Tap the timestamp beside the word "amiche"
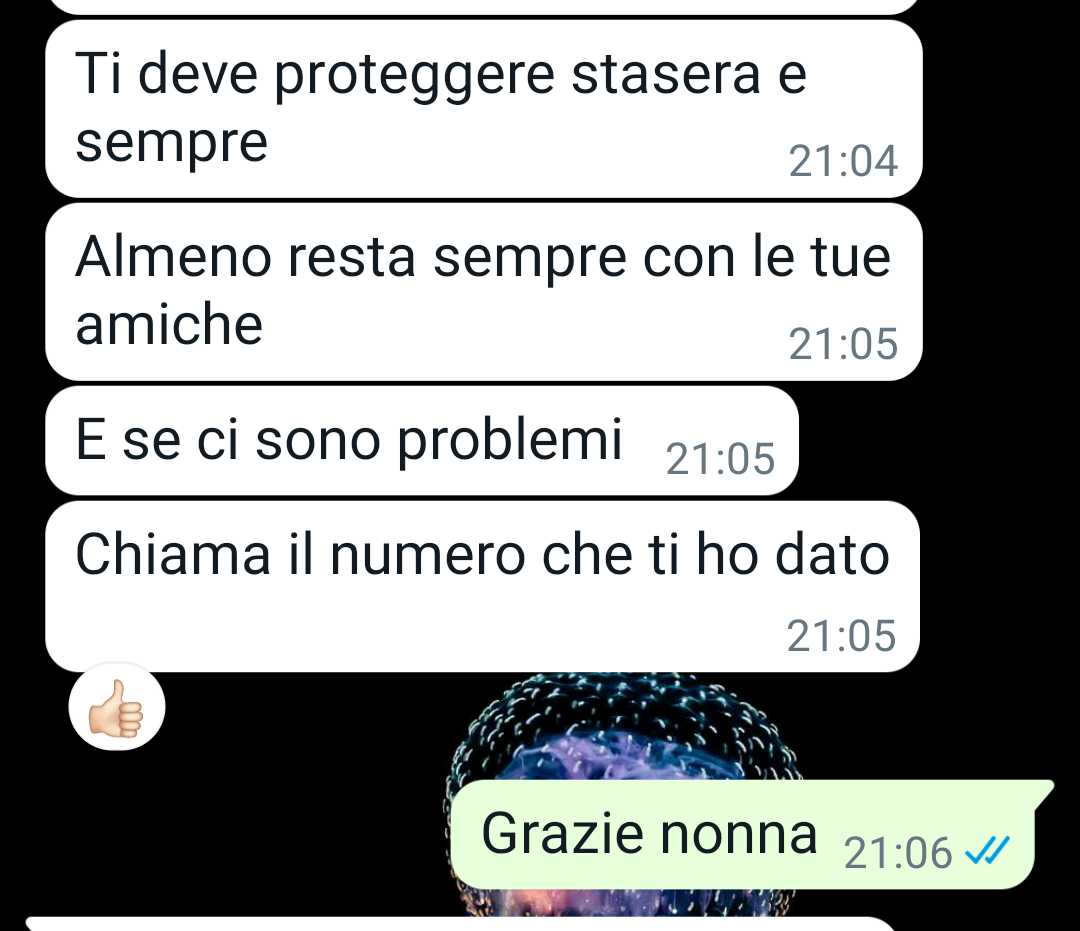Image resolution: width=1080 pixels, height=931 pixels. [x=843, y=344]
